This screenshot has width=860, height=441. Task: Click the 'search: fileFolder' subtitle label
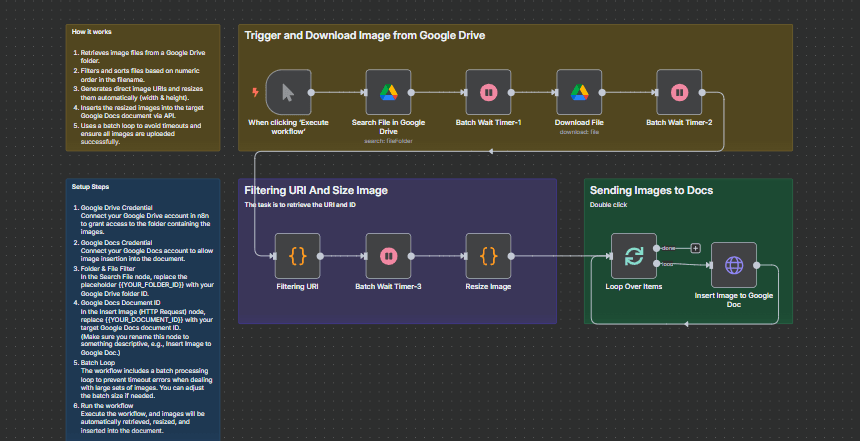click(388, 141)
